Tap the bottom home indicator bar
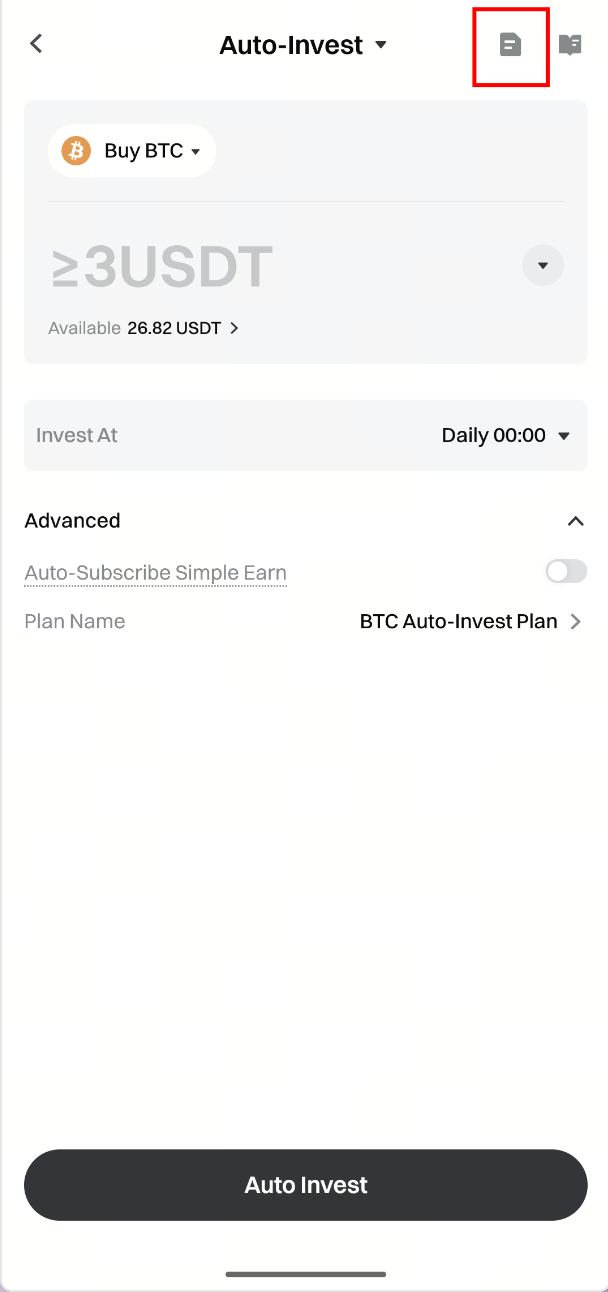The image size is (608, 1292). tap(305, 1274)
